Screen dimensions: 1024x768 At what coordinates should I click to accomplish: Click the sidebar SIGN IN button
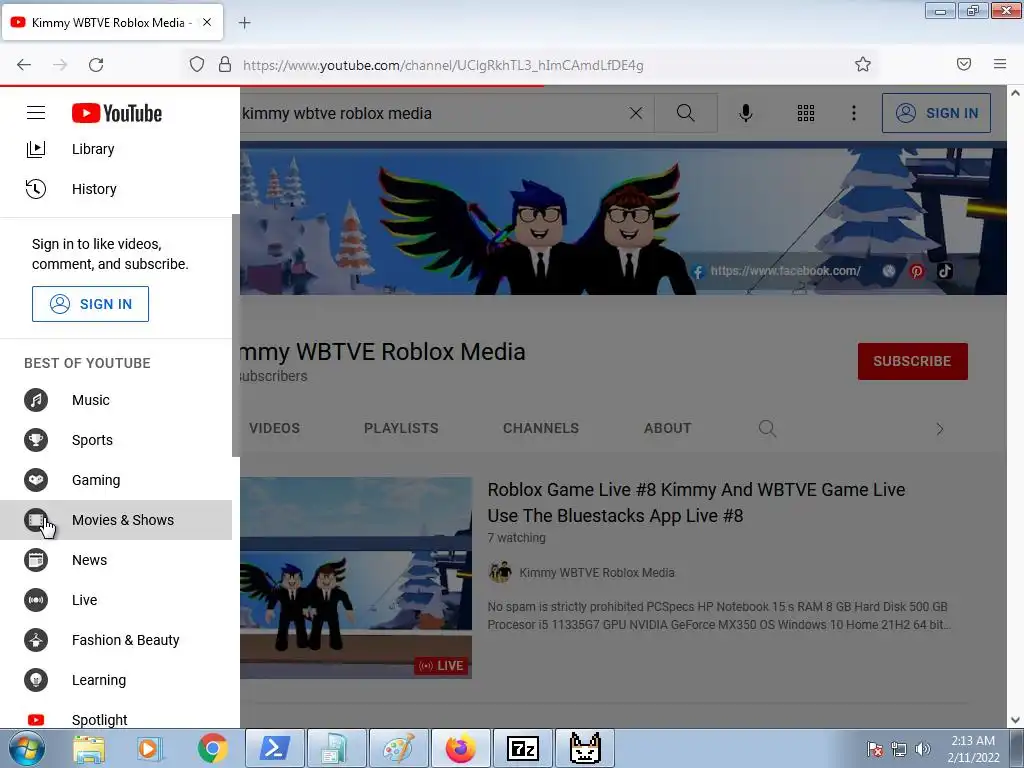pos(90,304)
